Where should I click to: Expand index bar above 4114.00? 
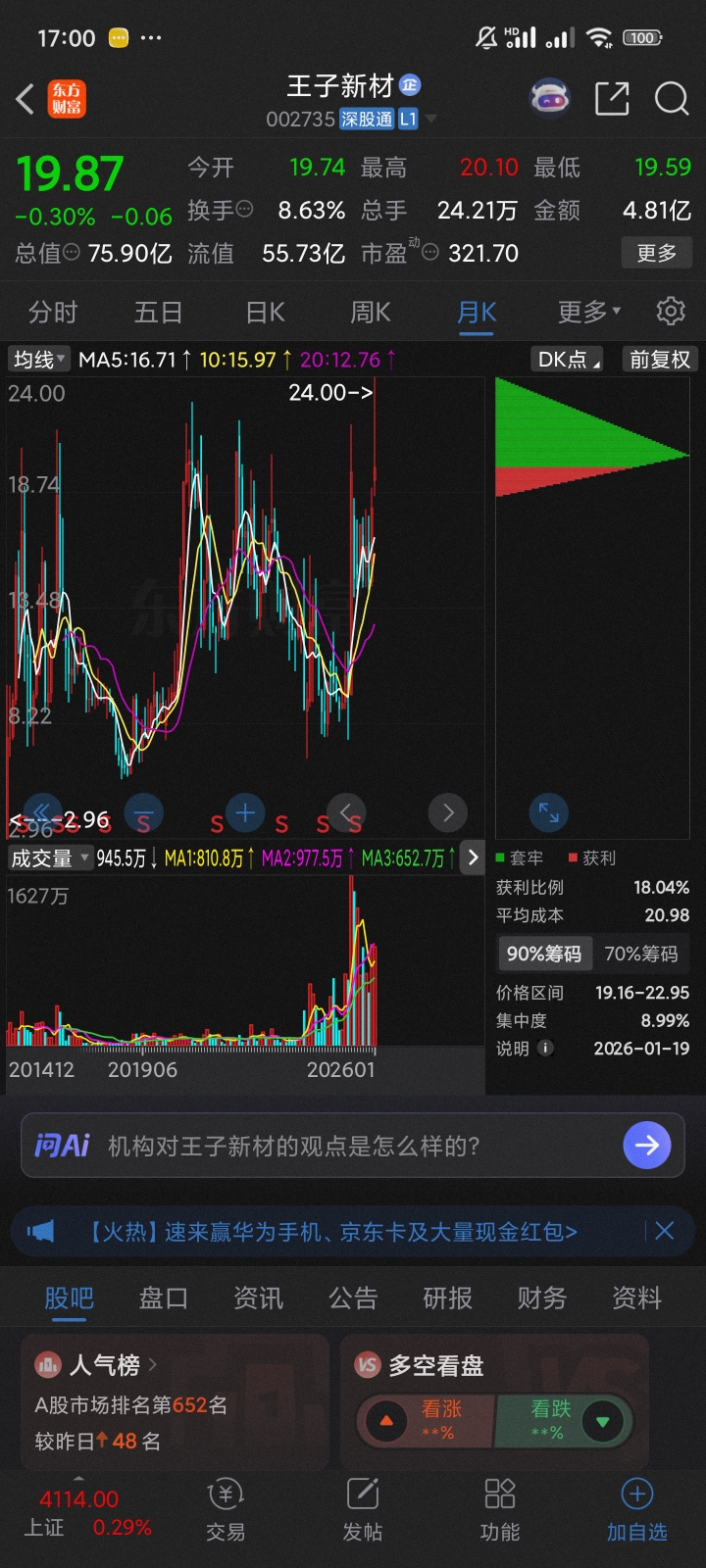point(78,1478)
